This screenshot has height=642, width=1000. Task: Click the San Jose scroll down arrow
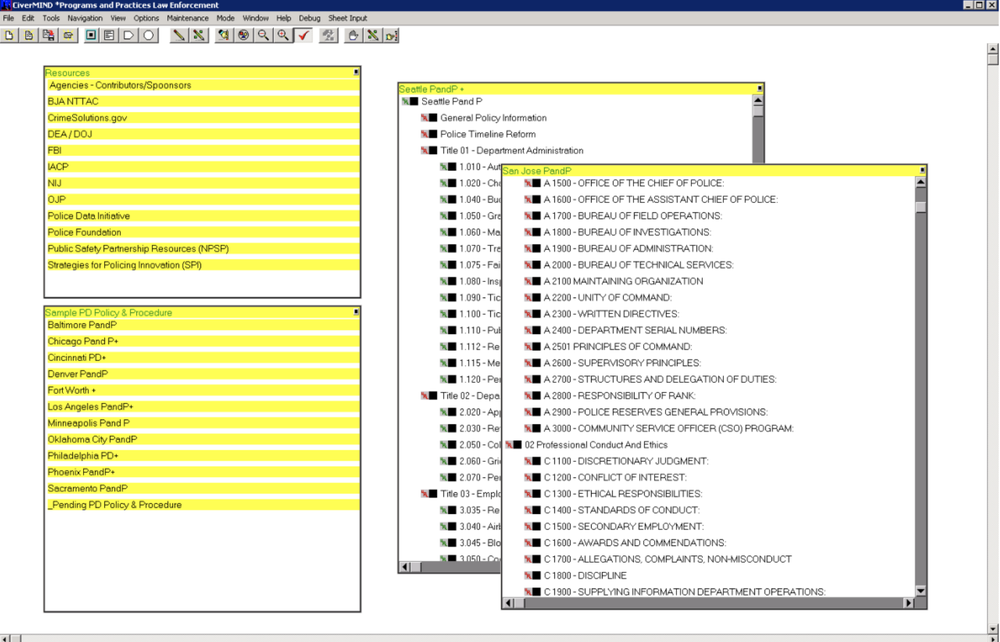point(920,591)
